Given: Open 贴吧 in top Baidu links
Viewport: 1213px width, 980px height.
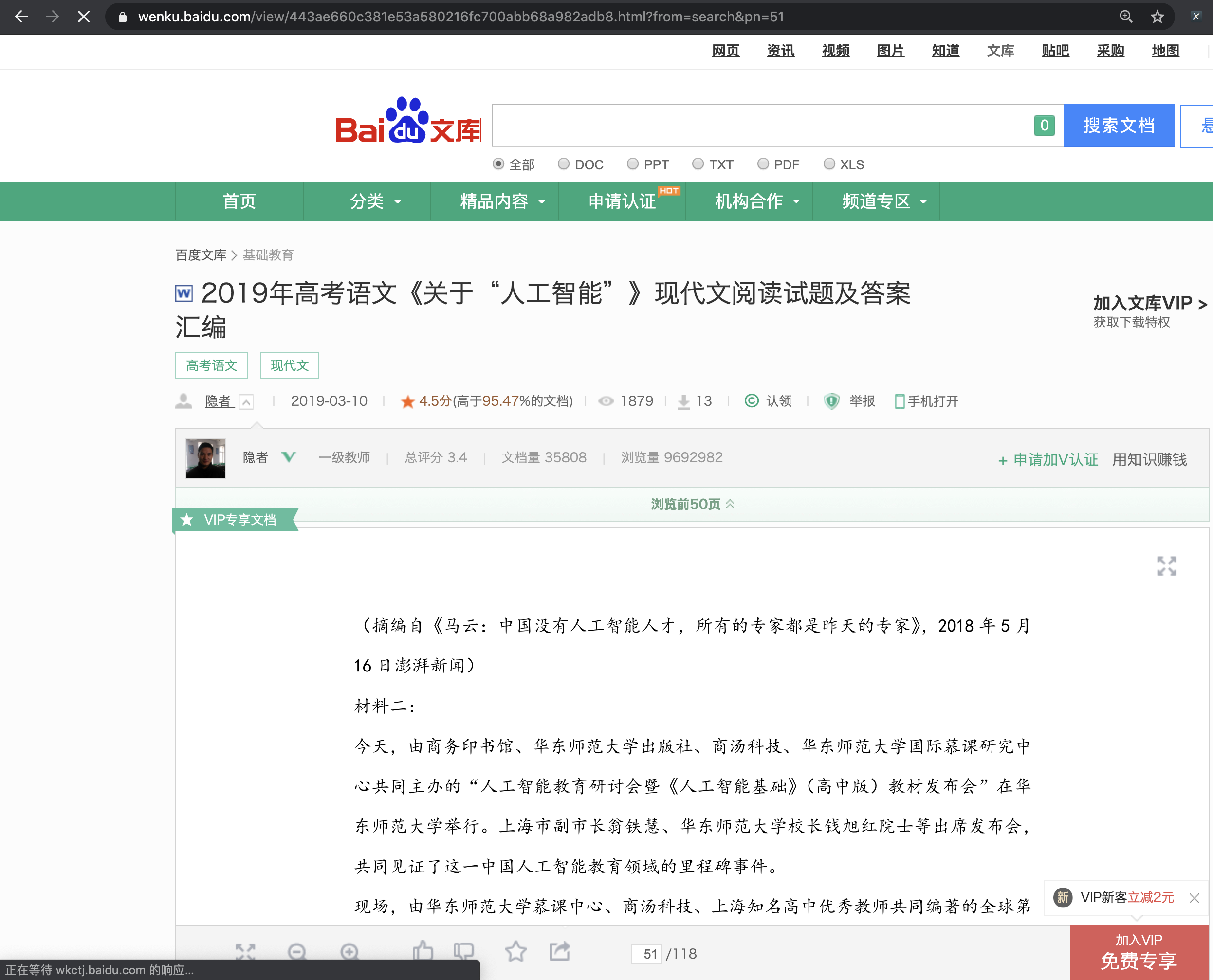Looking at the screenshot, I should click(1055, 51).
